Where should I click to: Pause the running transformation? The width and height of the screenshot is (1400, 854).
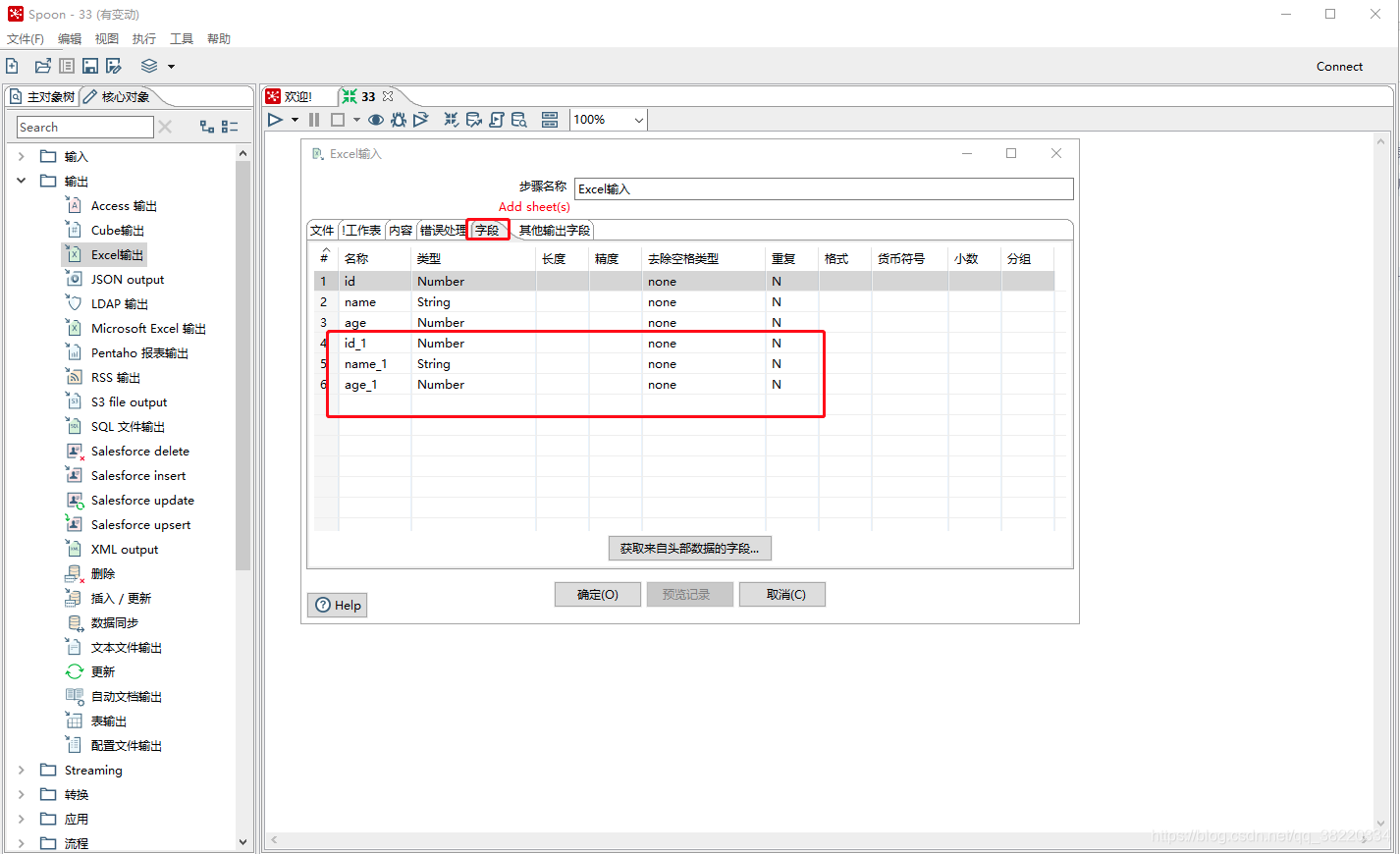pyautogui.click(x=314, y=120)
